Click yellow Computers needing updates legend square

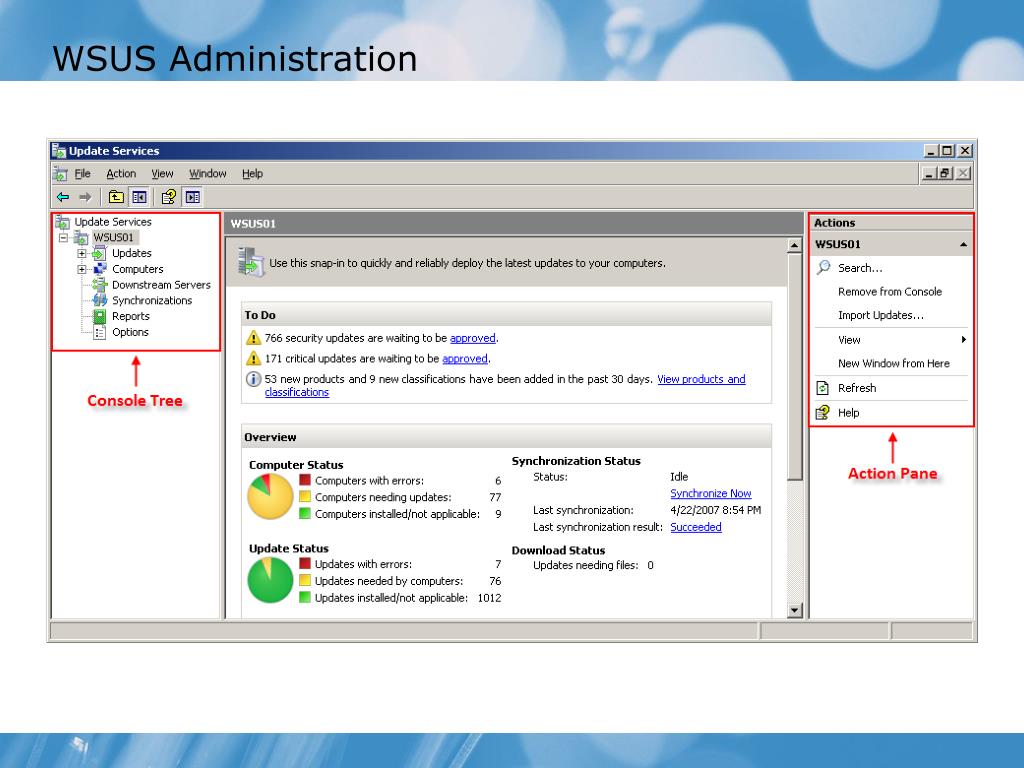click(x=304, y=496)
